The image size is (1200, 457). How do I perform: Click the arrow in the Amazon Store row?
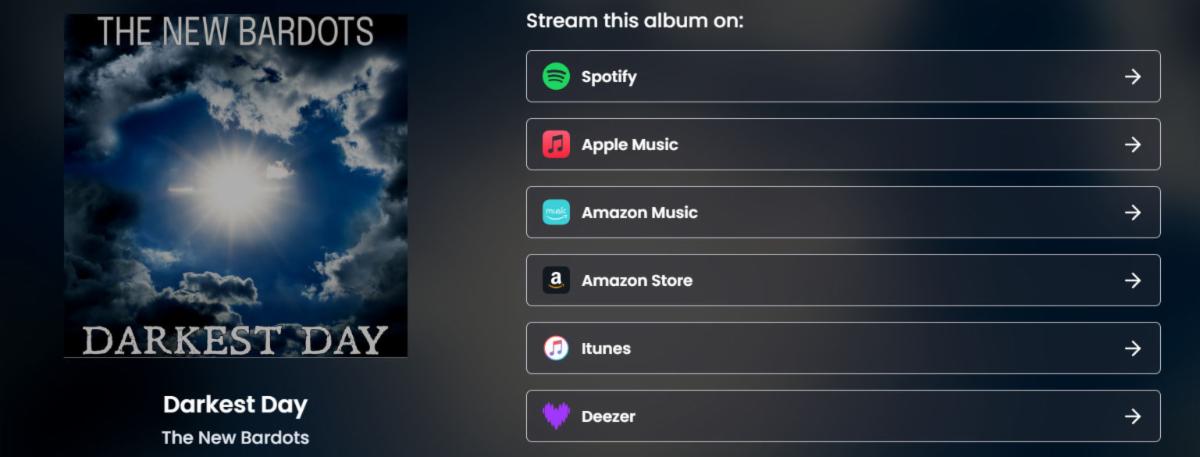(x=1133, y=280)
